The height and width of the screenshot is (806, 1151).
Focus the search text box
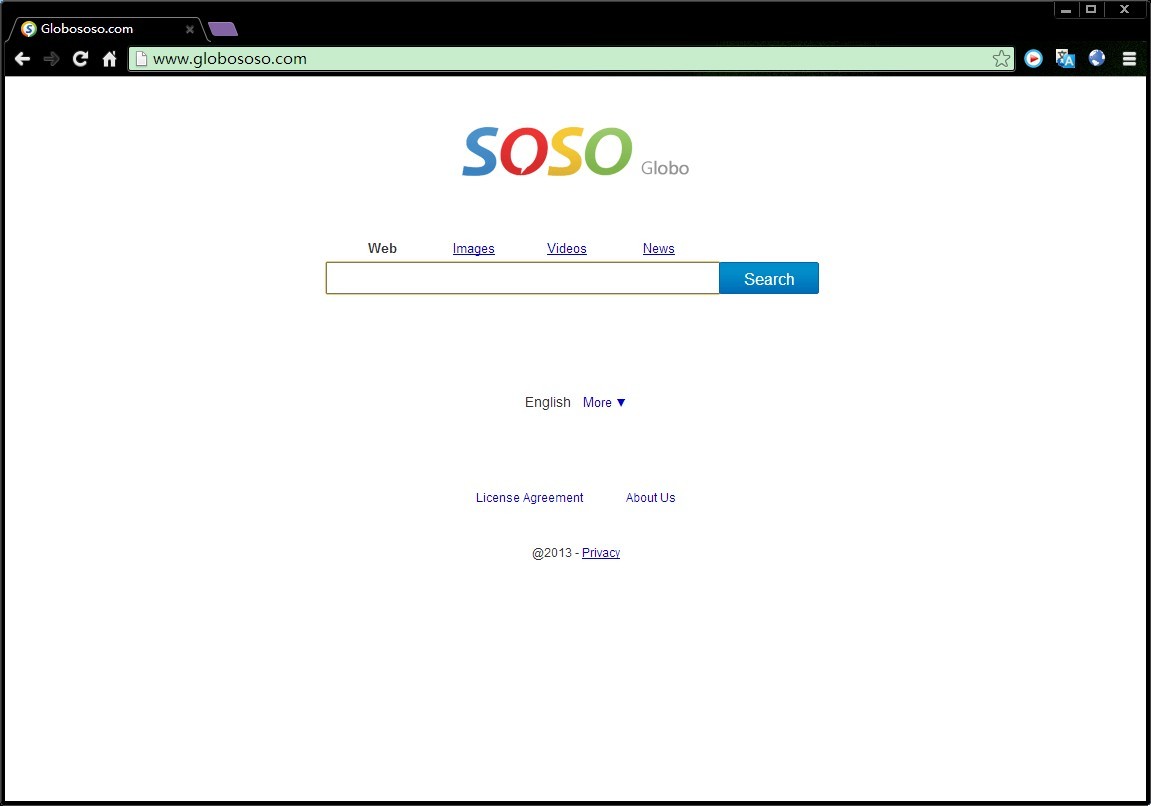pyautogui.click(x=523, y=278)
